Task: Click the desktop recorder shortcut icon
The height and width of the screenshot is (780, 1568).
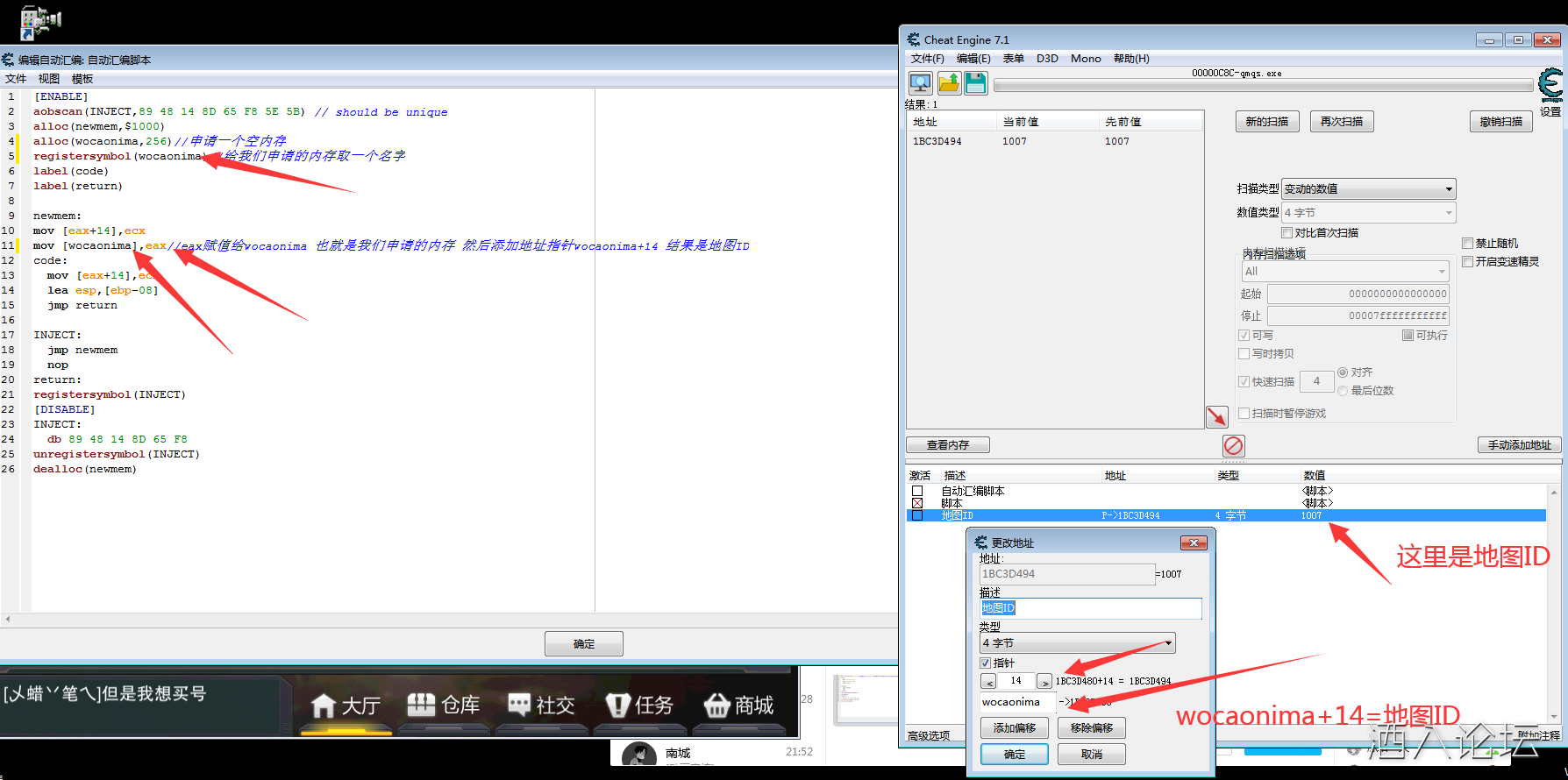Action: tap(39, 22)
